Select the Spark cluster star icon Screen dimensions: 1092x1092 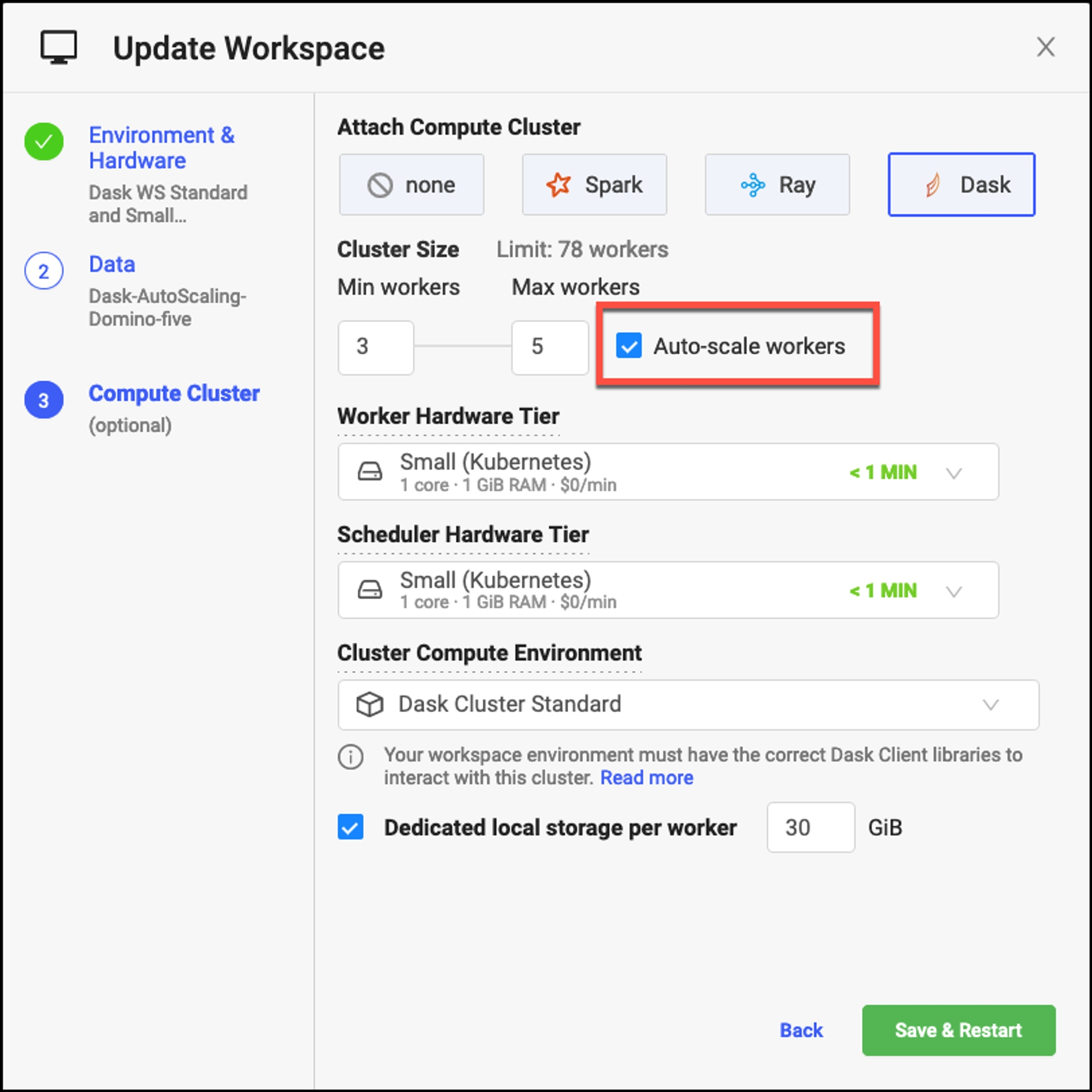[x=558, y=185]
